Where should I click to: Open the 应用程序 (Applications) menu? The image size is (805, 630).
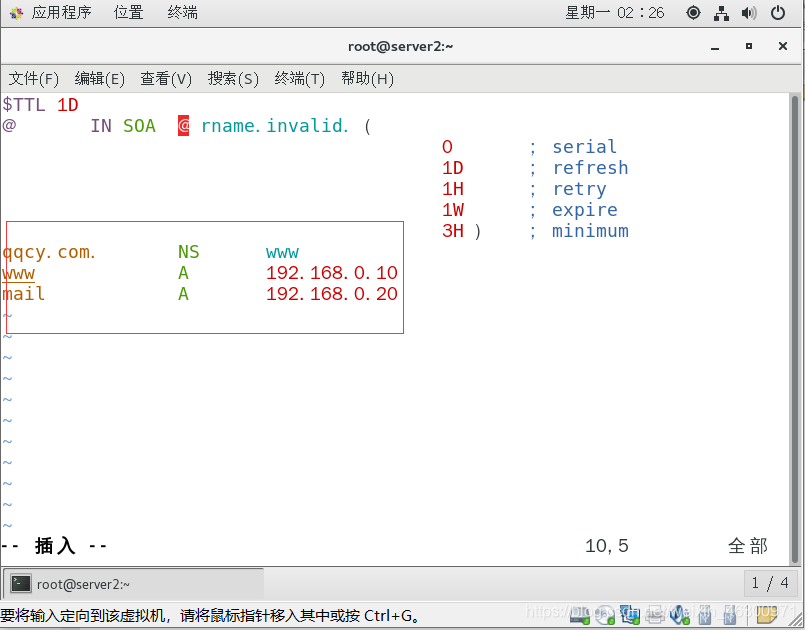point(61,12)
